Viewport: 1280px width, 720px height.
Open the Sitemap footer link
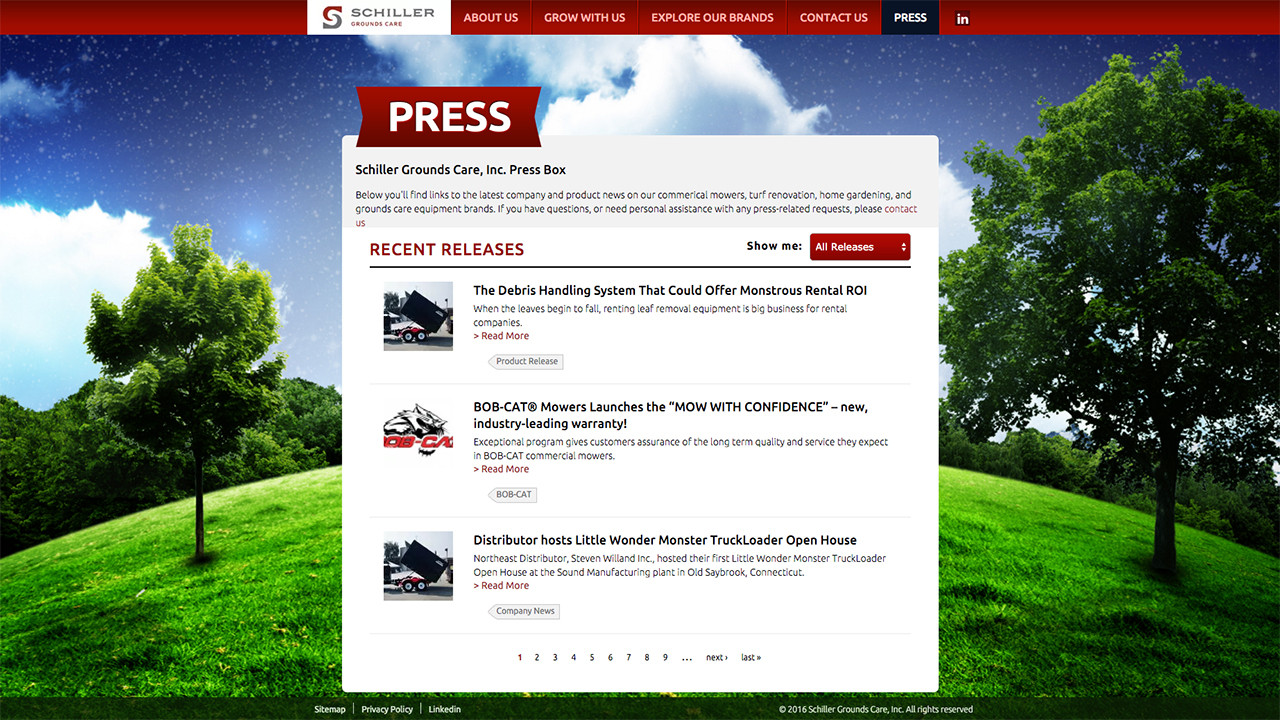(330, 709)
